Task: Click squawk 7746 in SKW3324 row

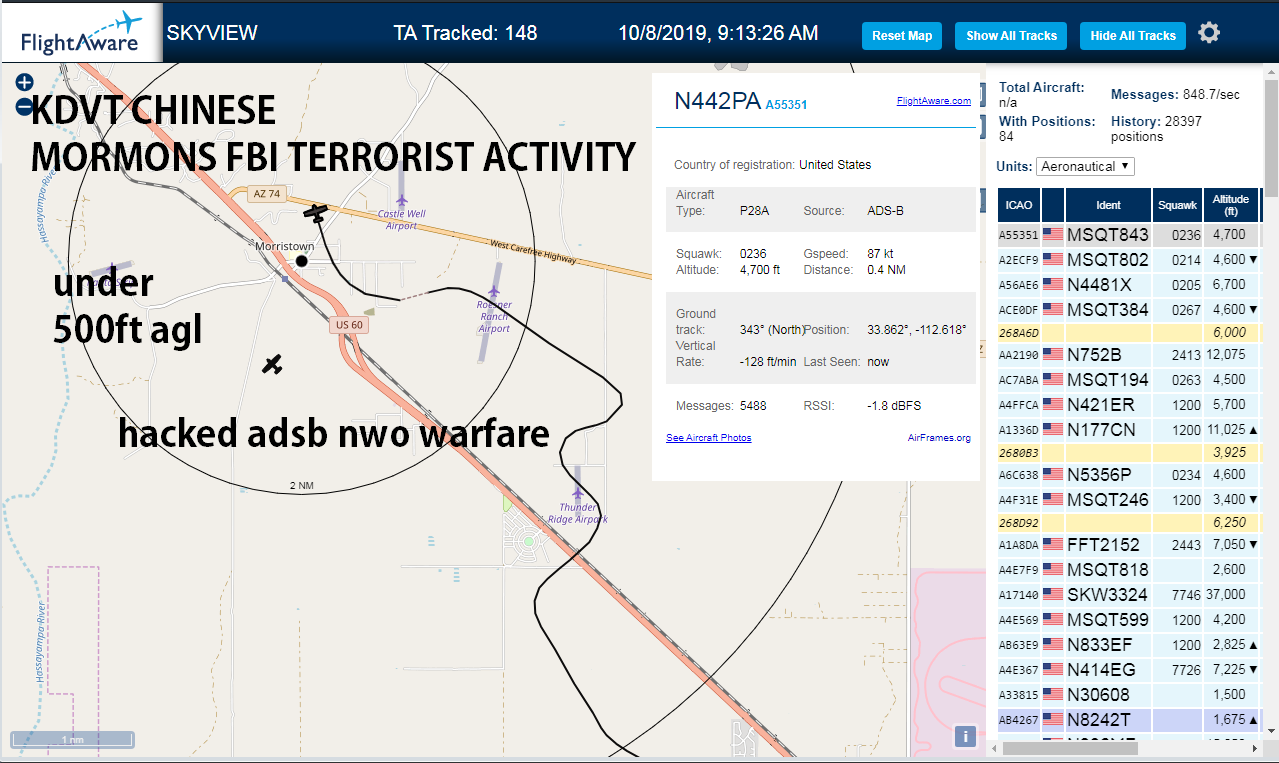Action: click(x=1186, y=595)
